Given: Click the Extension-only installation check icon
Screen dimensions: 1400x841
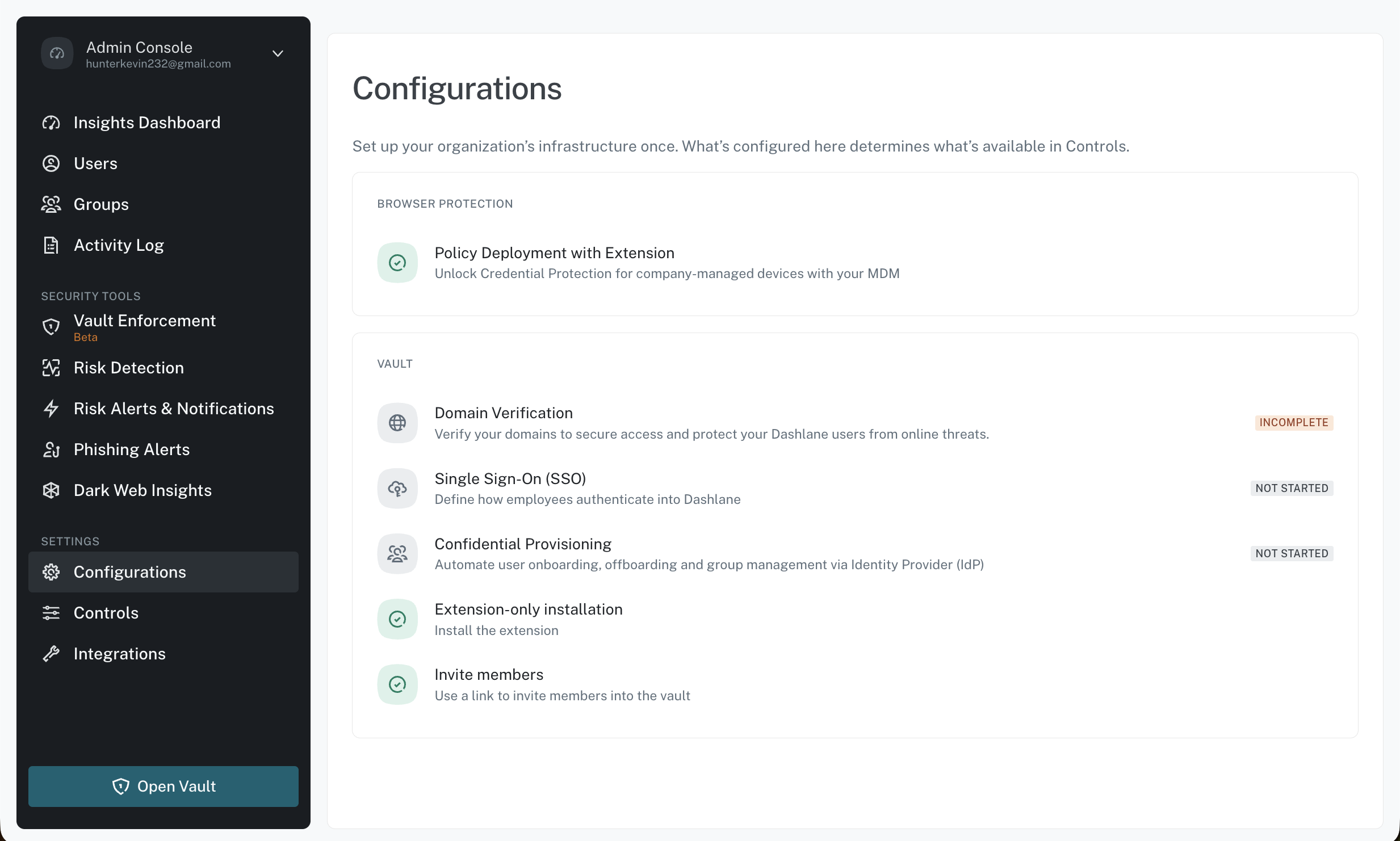Looking at the screenshot, I should [x=397, y=619].
